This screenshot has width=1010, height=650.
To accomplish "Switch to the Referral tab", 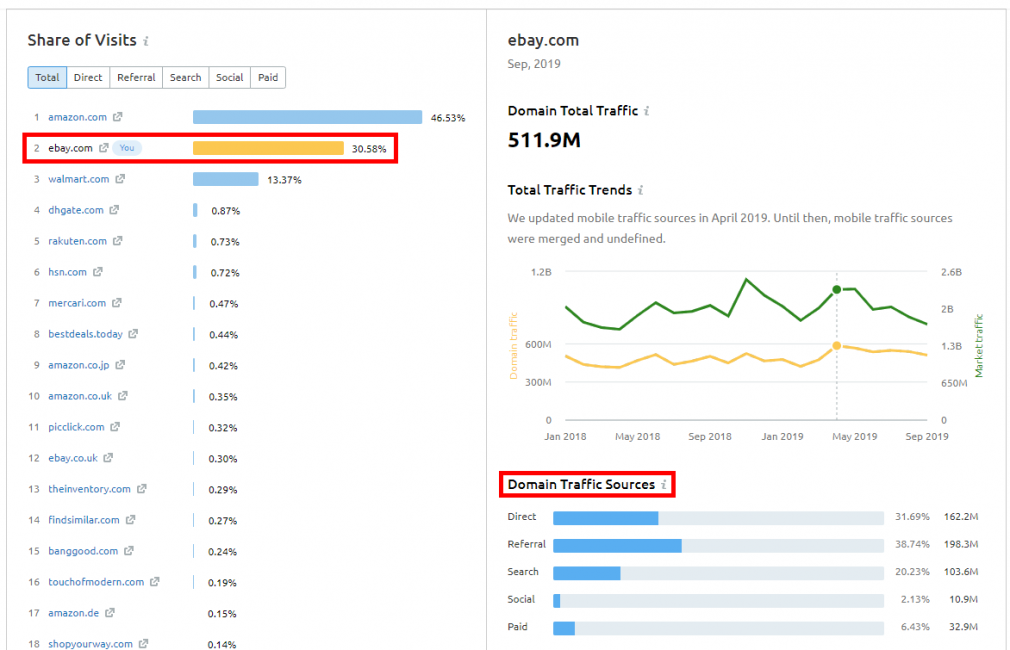I will point(136,77).
